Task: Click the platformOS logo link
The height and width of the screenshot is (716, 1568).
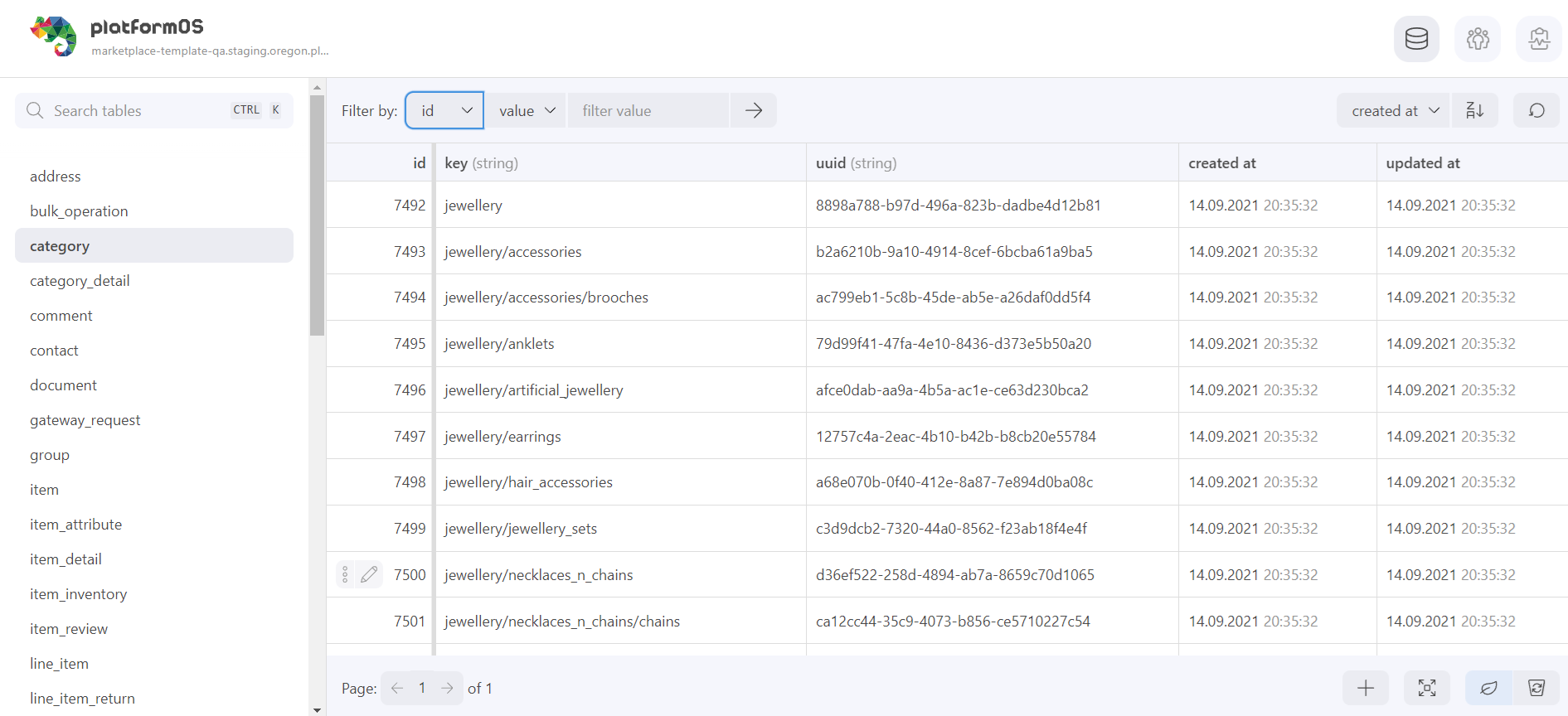Action: coord(54,36)
